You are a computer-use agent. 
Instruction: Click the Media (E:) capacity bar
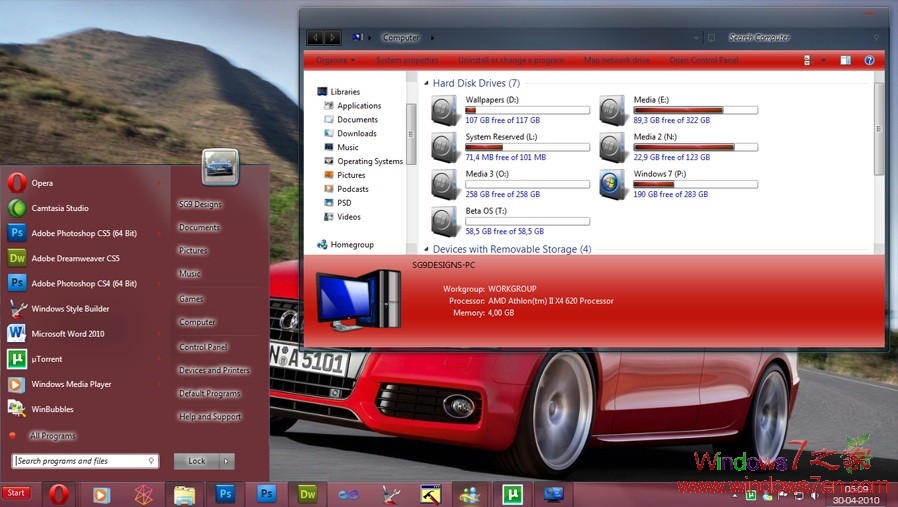pyautogui.click(x=695, y=110)
